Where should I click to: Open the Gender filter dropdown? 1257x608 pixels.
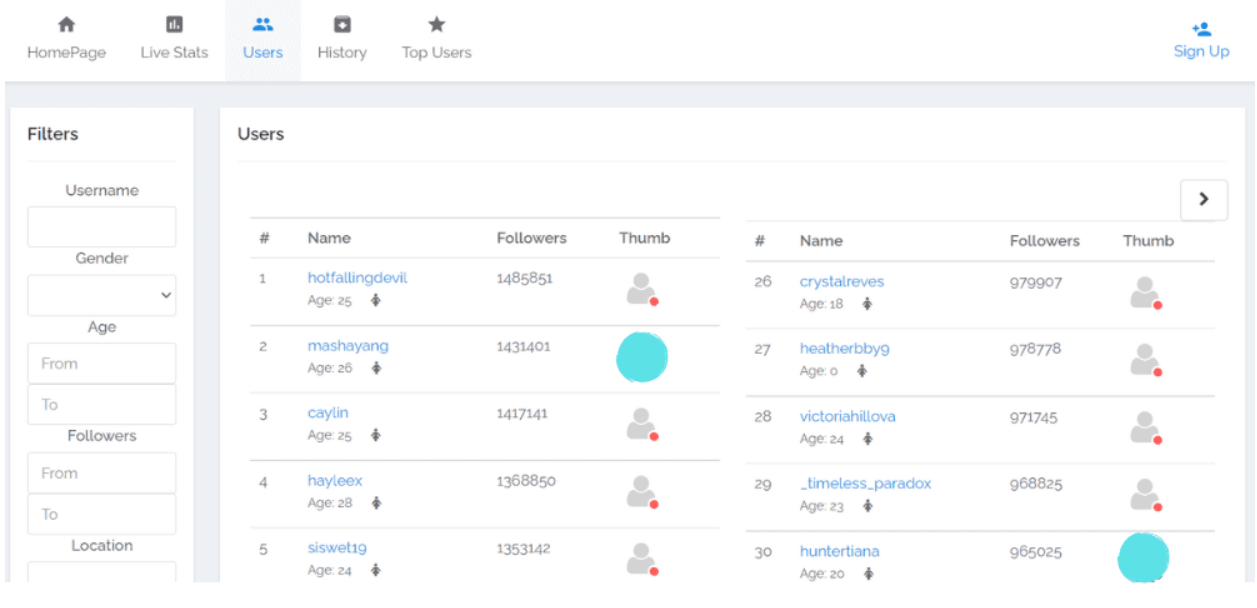(102, 295)
